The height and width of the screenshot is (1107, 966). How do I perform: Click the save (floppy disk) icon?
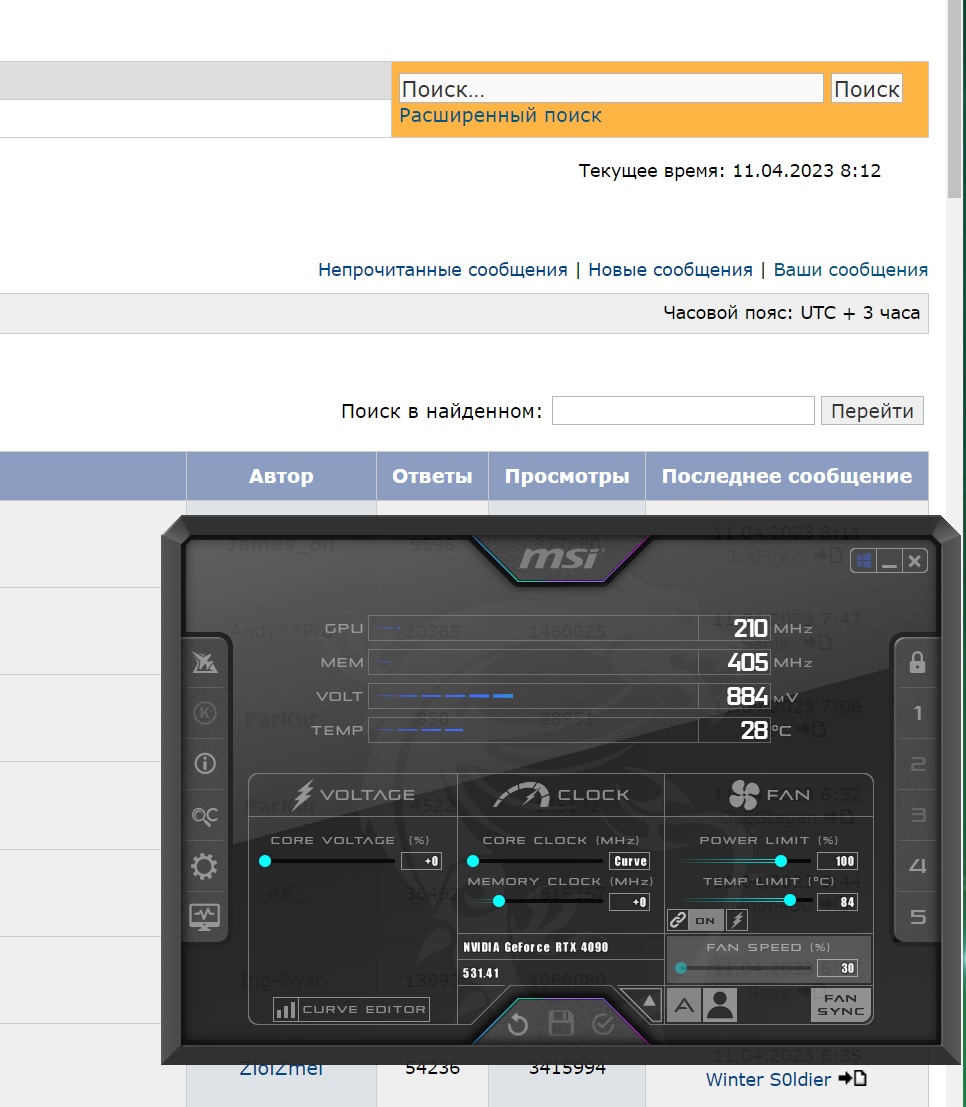(x=561, y=1023)
